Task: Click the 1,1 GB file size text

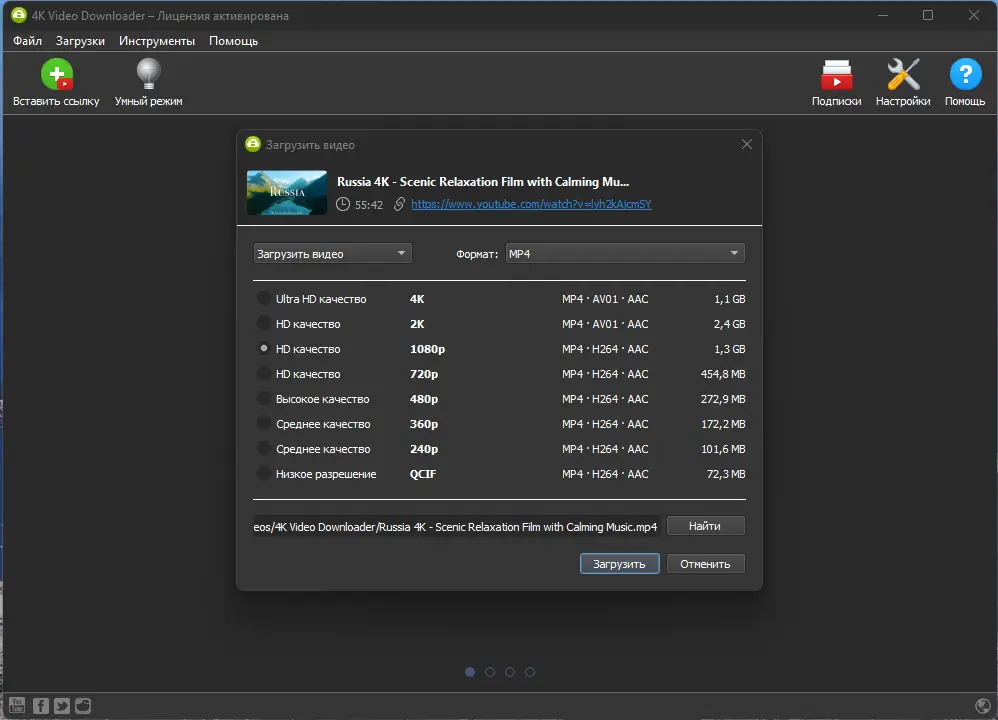Action: point(729,299)
